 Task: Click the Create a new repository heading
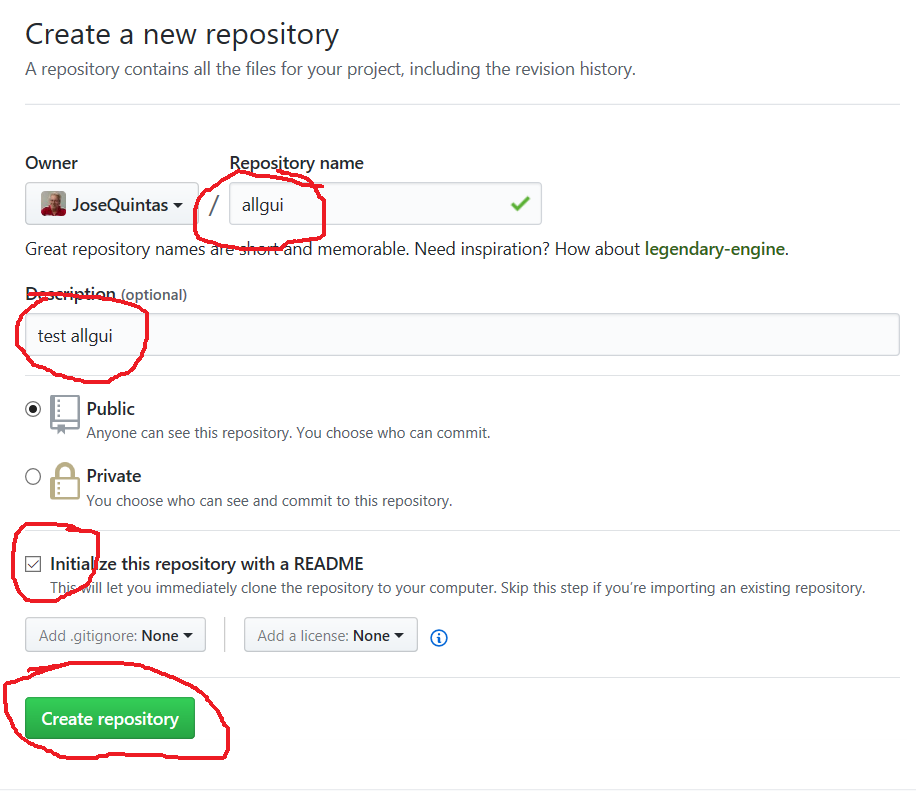pos(182,35)
